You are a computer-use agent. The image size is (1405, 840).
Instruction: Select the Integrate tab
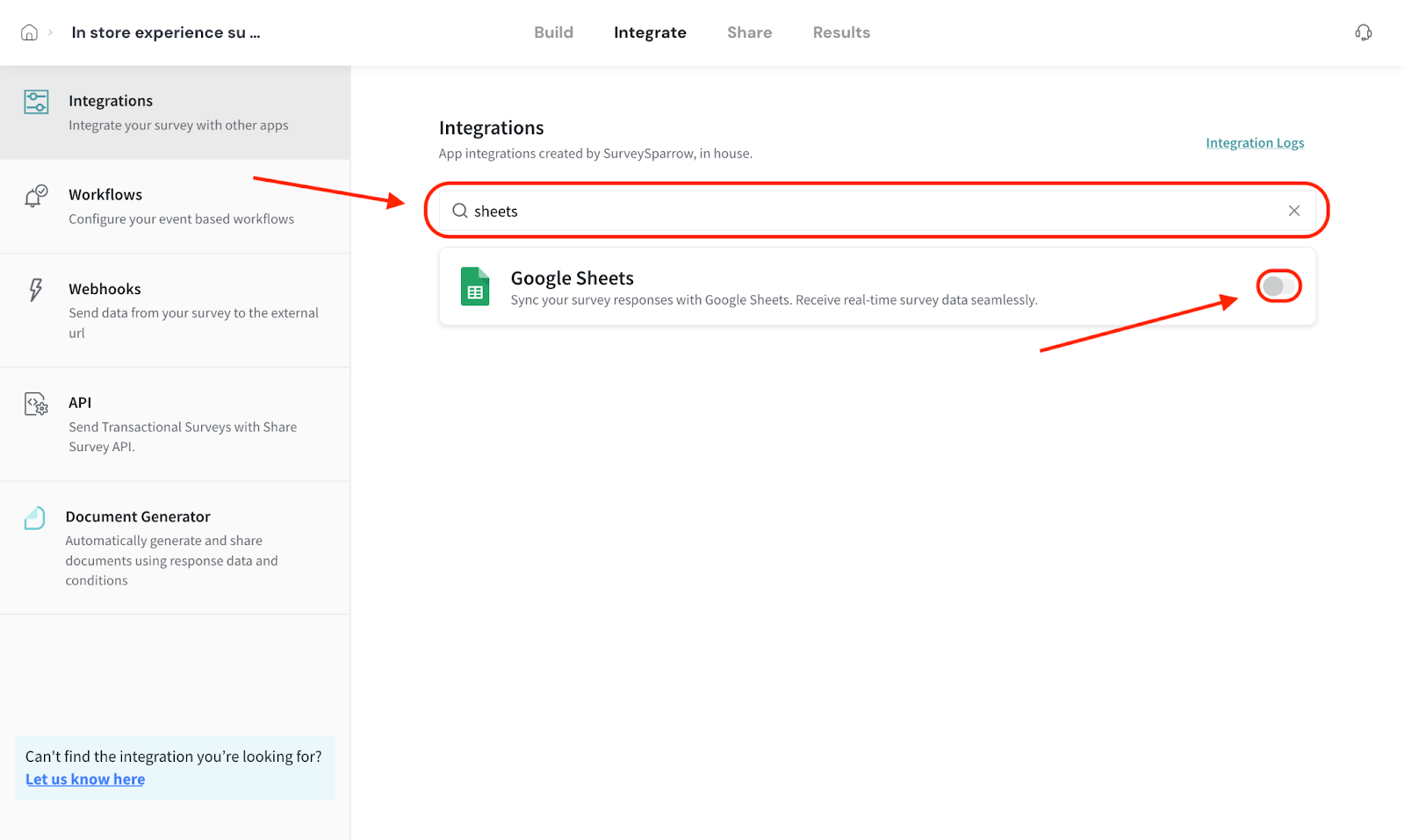650,32
